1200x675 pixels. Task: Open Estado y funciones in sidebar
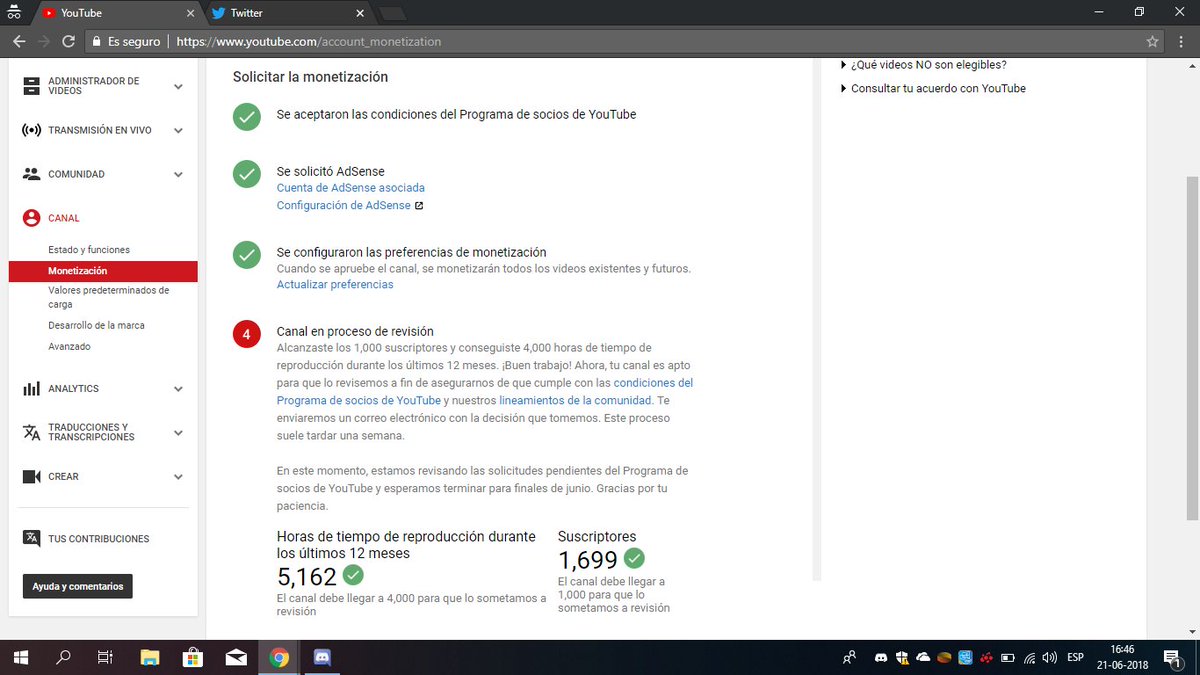[x=89, y=250]
